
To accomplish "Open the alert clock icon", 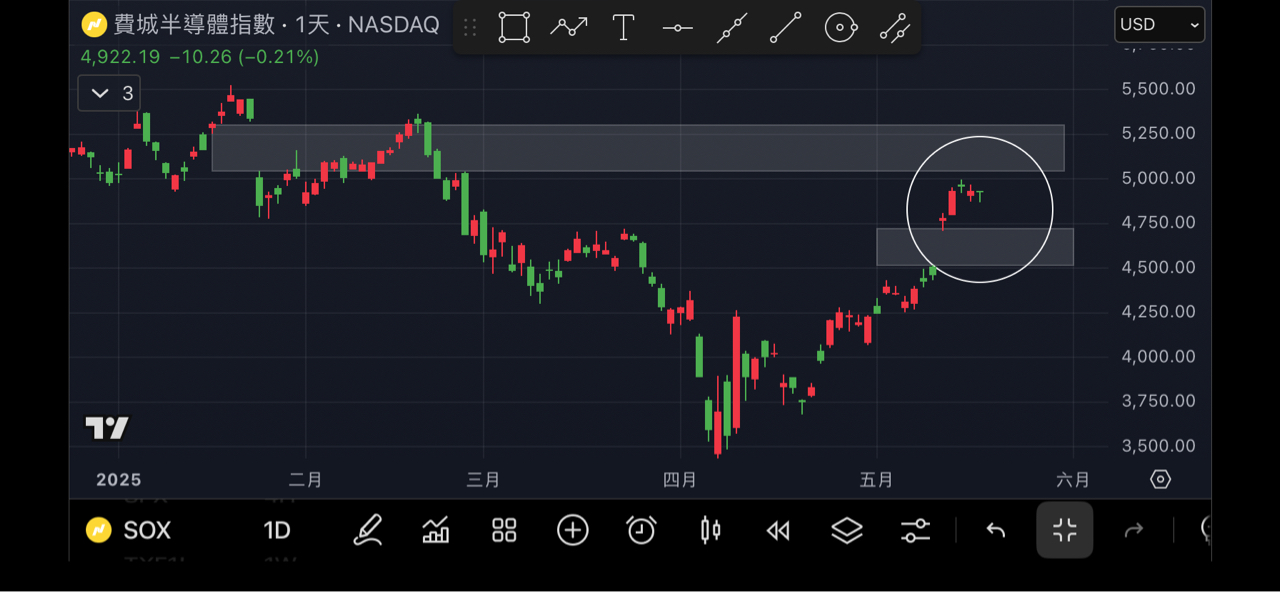I will coord(641,530).
